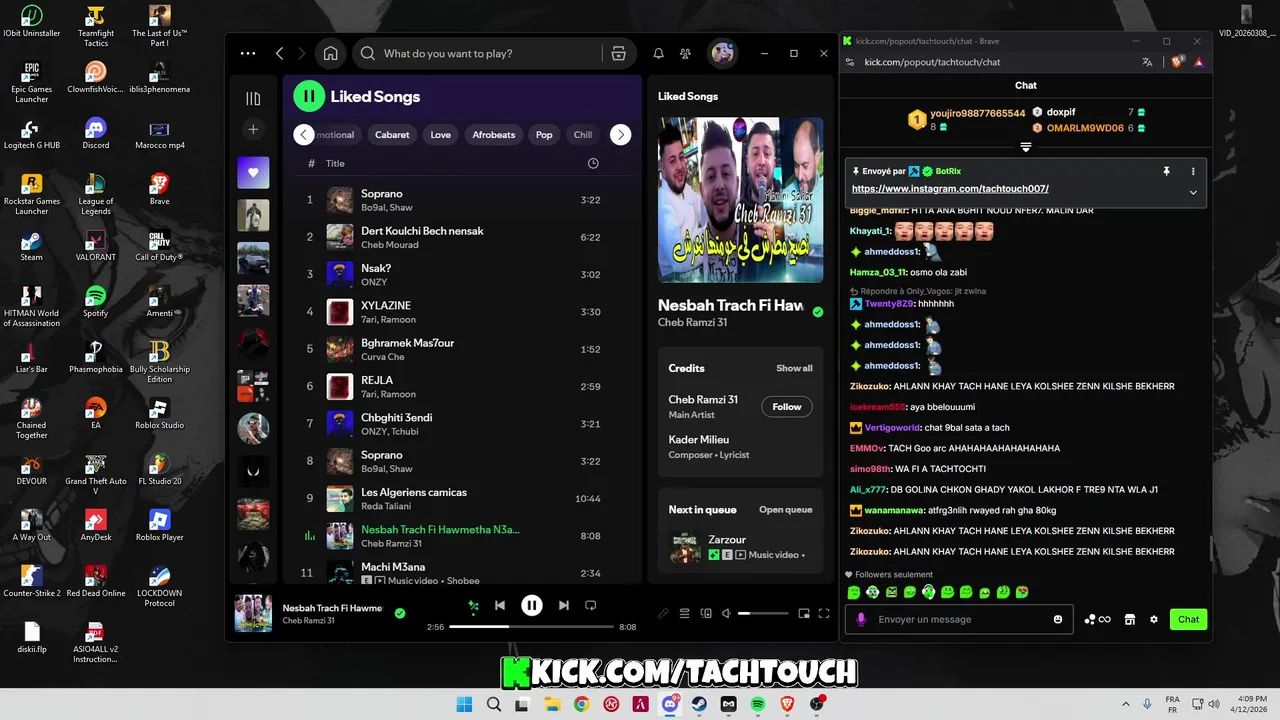Click the Follow button for Cheb Ramzi 31
This screenshot has width=1280, height=720.
[787, 407]
